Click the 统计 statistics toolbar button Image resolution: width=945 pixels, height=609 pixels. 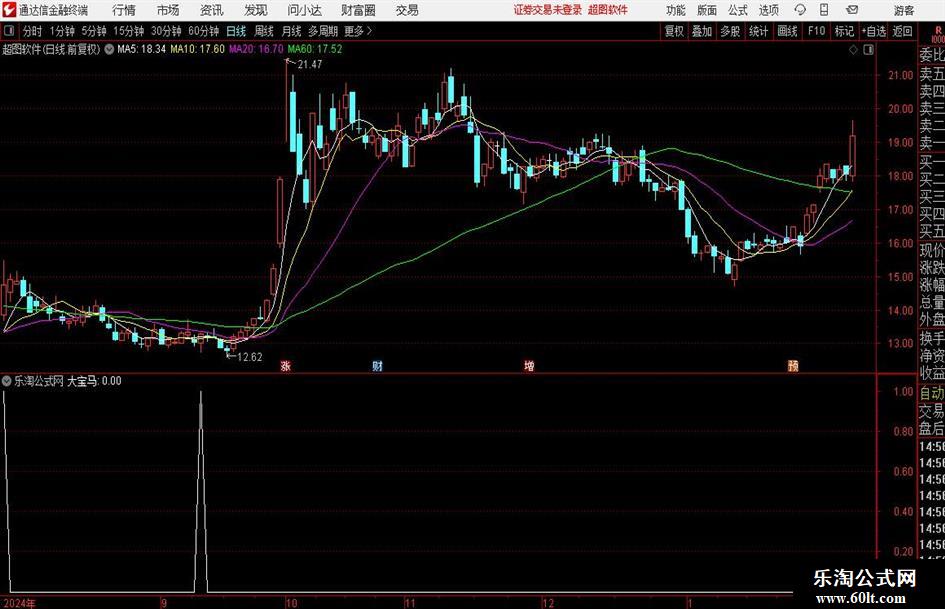tap(759, 31)
